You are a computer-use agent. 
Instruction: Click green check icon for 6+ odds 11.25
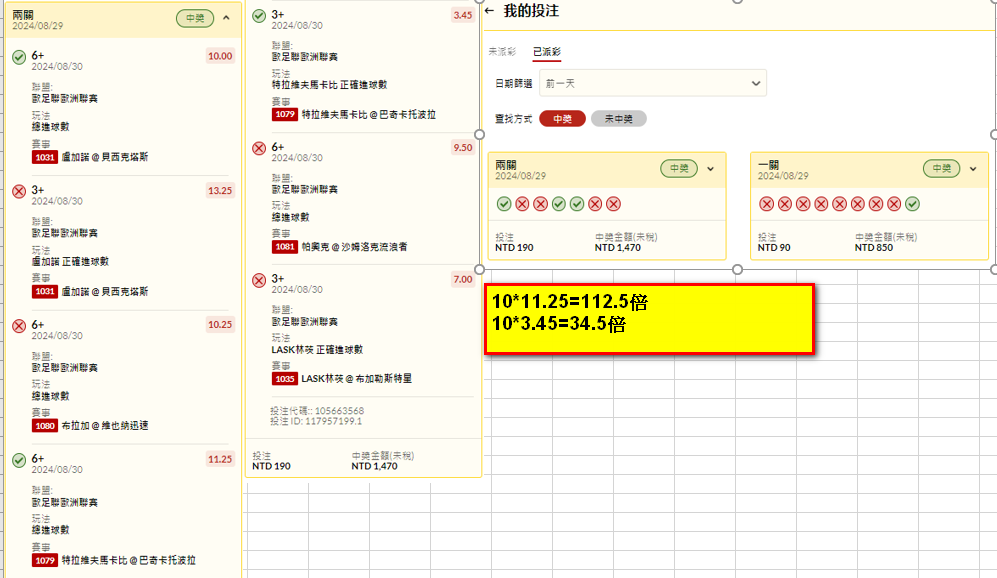click(19, 460)
